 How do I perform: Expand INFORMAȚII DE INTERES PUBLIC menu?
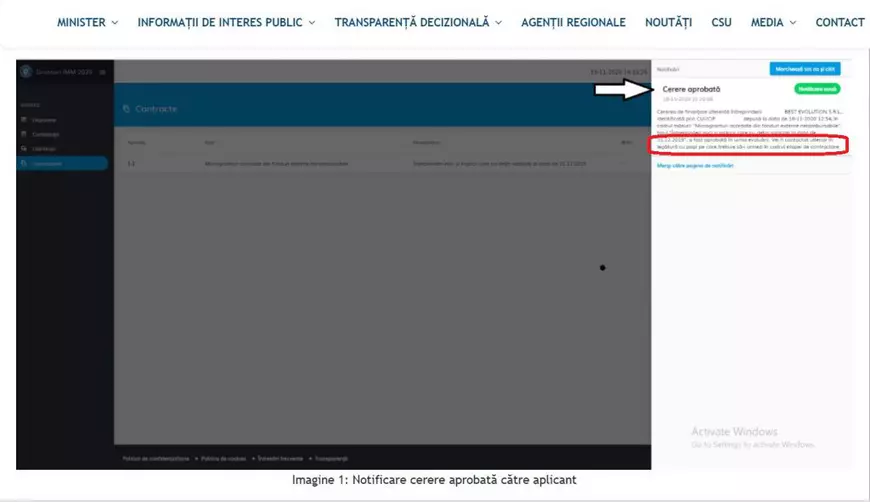(x=226, y=22)
